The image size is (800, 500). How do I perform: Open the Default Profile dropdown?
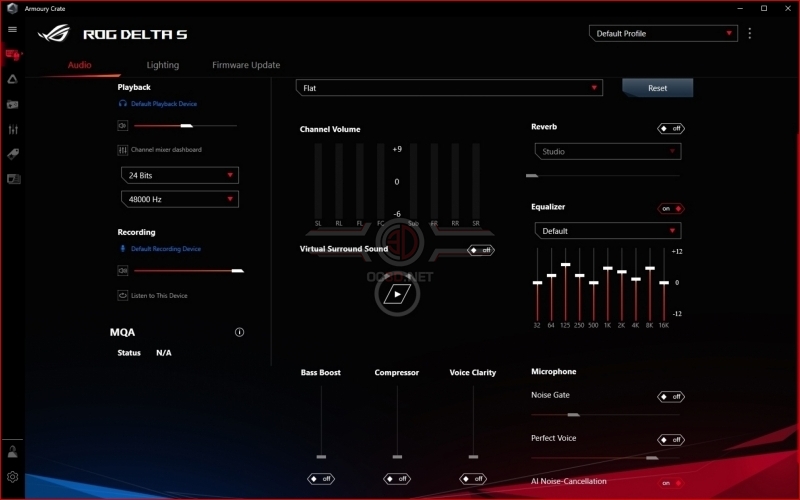pyautogui.click(x=663, y=34)
